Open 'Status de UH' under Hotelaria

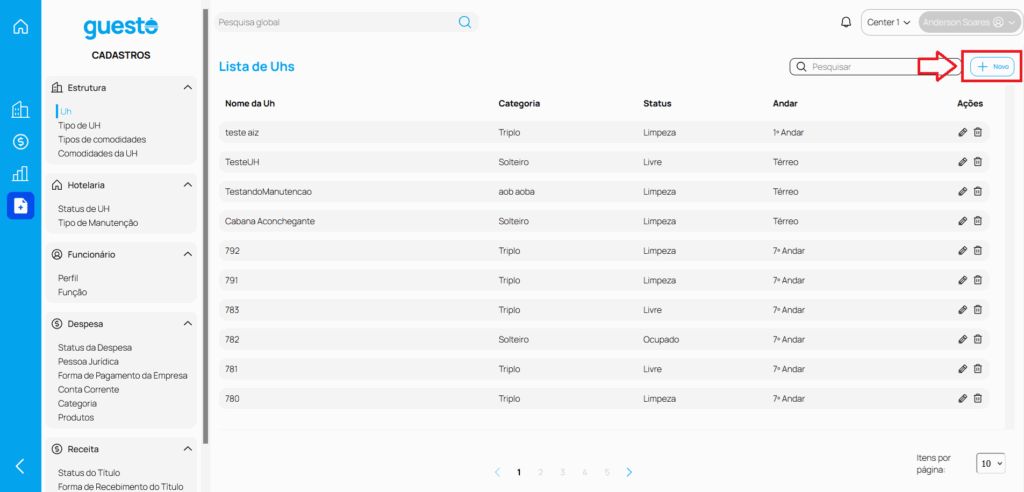pos(84,209)
